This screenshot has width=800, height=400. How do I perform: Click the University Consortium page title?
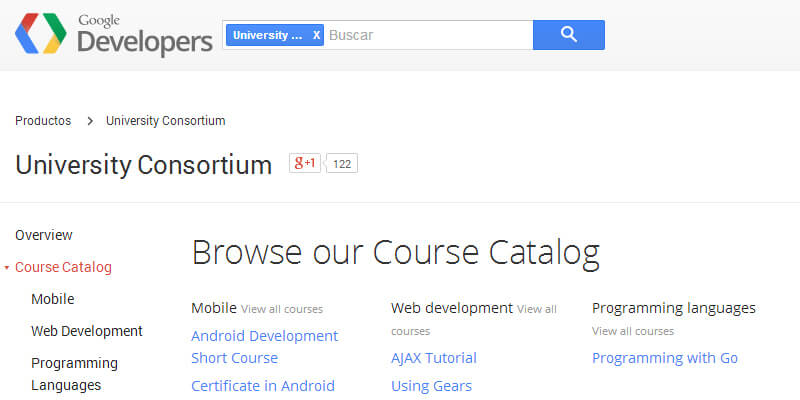pos(143,165)
